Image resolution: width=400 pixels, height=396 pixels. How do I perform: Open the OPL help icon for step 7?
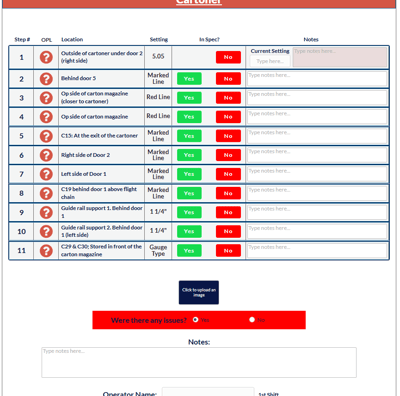[x=46, y=174]
